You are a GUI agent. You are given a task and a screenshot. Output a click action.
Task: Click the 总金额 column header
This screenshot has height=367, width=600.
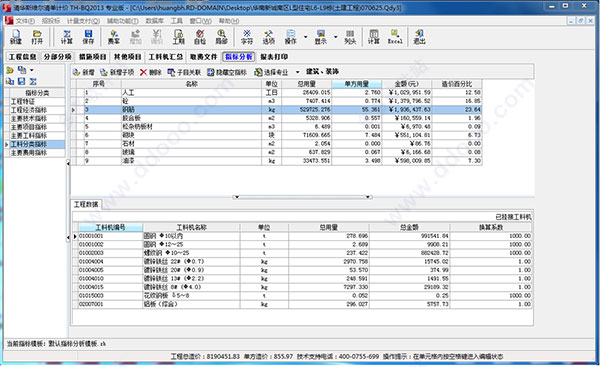409,227
